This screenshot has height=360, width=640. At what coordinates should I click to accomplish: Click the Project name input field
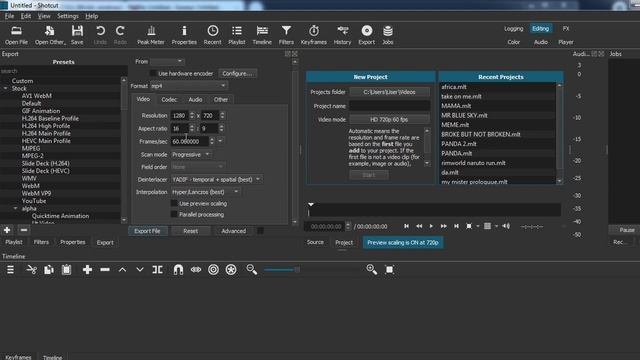pos(389,106)
